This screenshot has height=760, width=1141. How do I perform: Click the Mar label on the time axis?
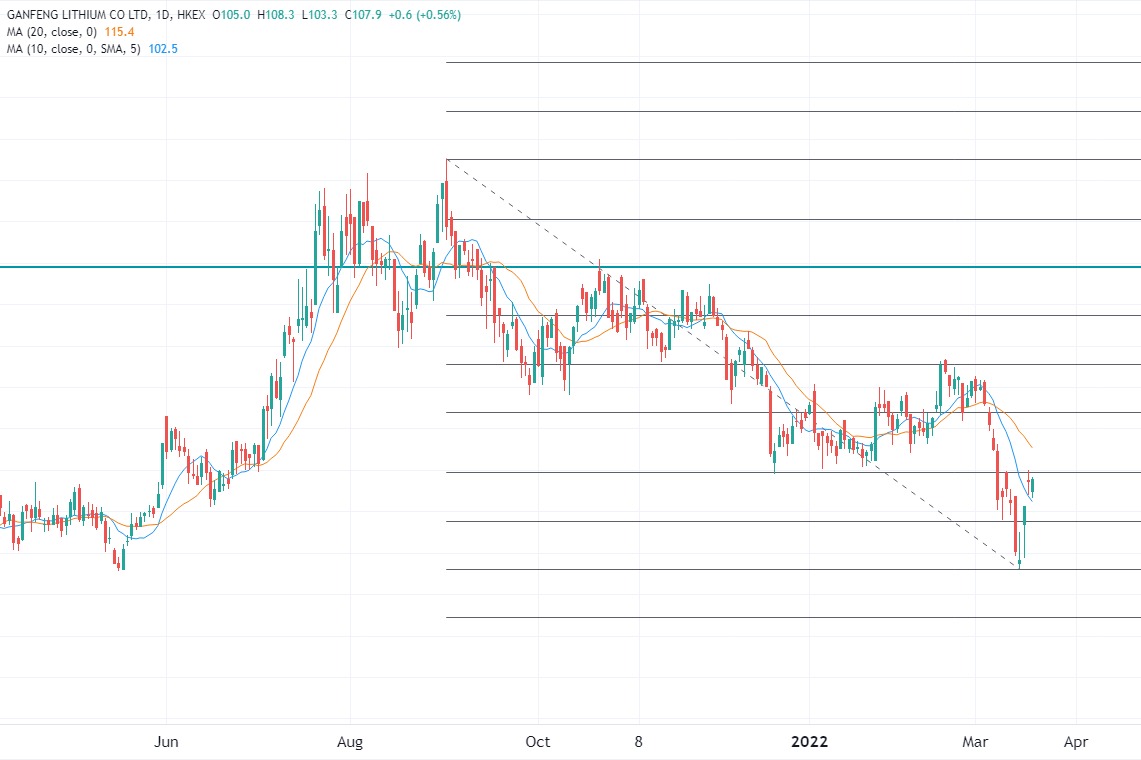point(975,742)
